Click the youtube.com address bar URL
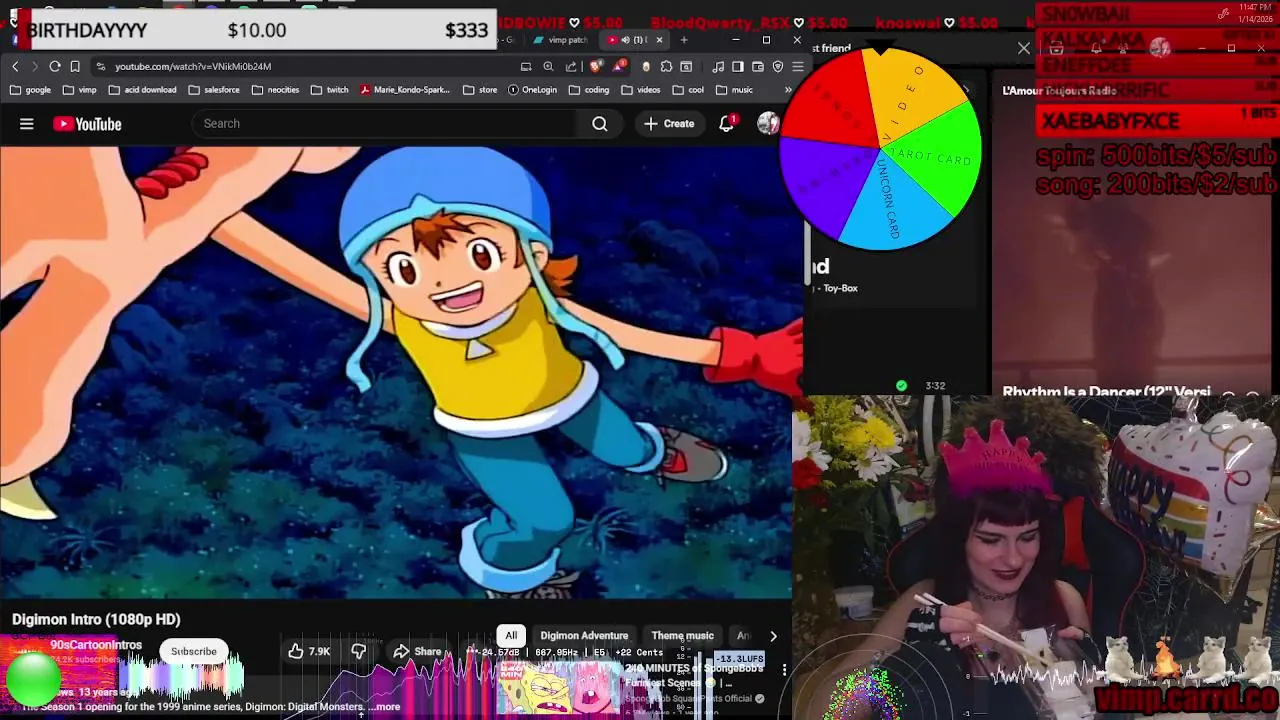This screenshot has height=720, width=1280. [193, 66]
